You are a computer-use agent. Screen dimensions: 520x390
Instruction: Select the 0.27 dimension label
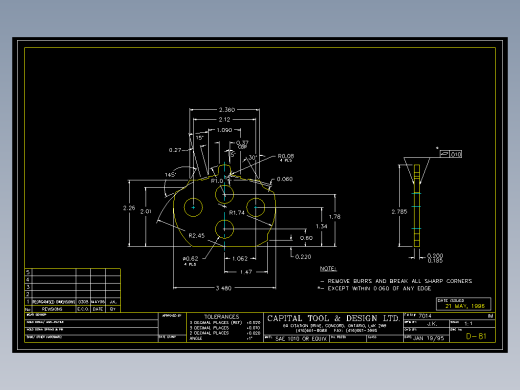pyautogui.click(x=175, y=150)
